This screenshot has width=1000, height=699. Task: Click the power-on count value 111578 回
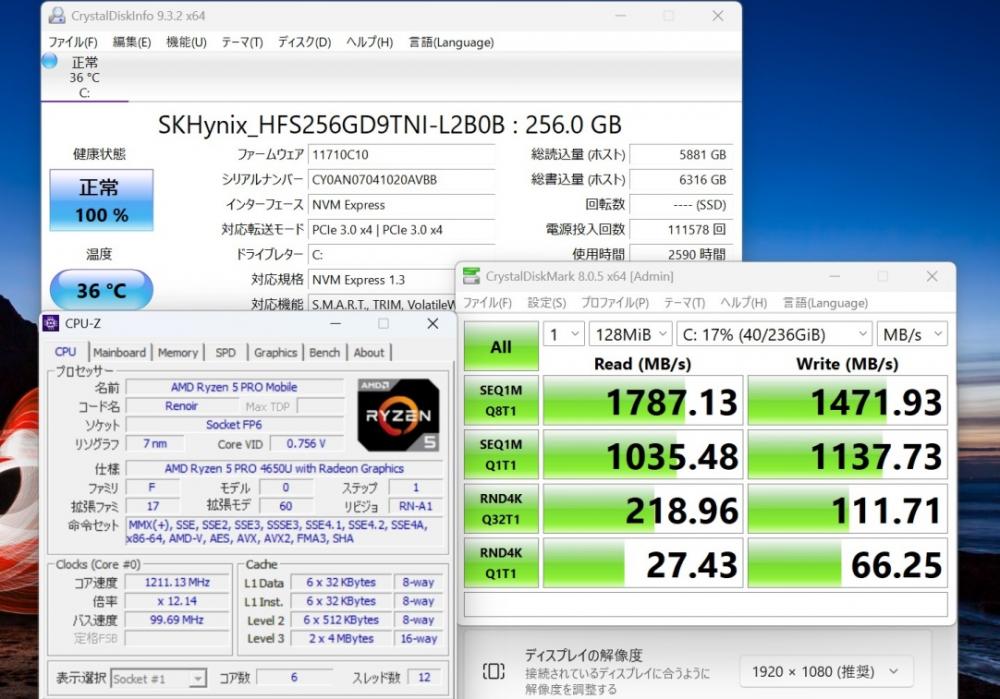(680, 230)
